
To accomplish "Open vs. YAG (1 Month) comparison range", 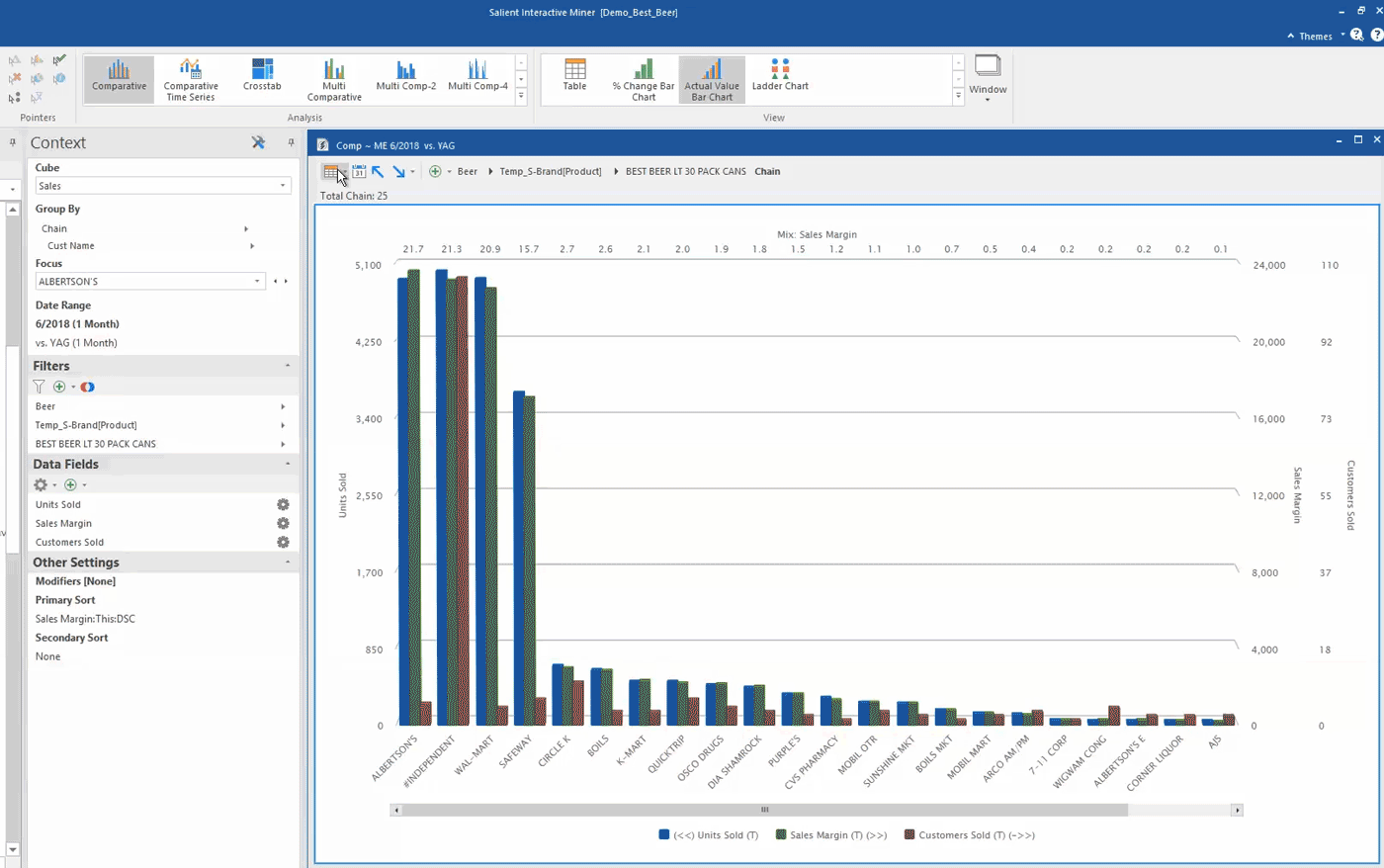I will pyautogui.click(x=76, y=343).
